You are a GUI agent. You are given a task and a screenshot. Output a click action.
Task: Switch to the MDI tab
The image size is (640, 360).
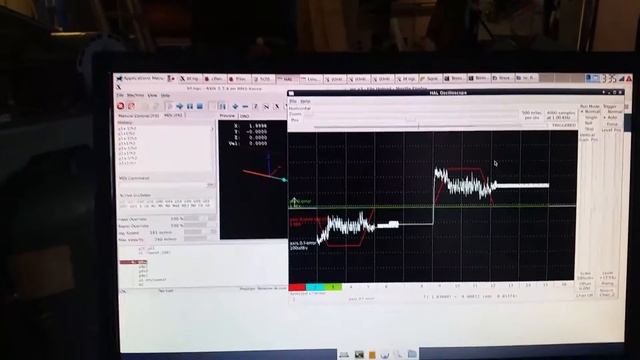point(173,116)
